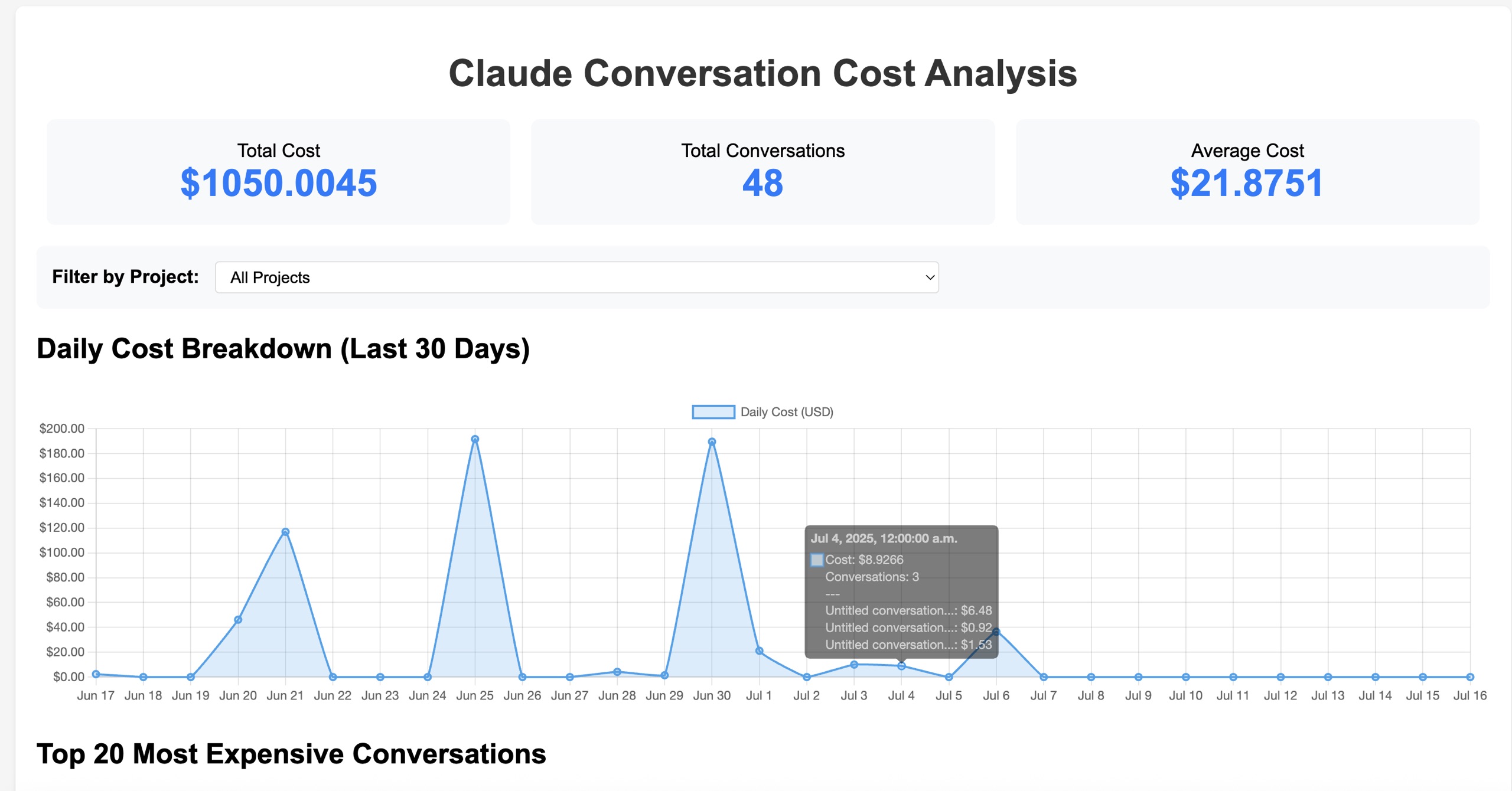Click the 'Jun 25' x-axis label
Viewport: 1512px width, 791px height.
[475, 695]
